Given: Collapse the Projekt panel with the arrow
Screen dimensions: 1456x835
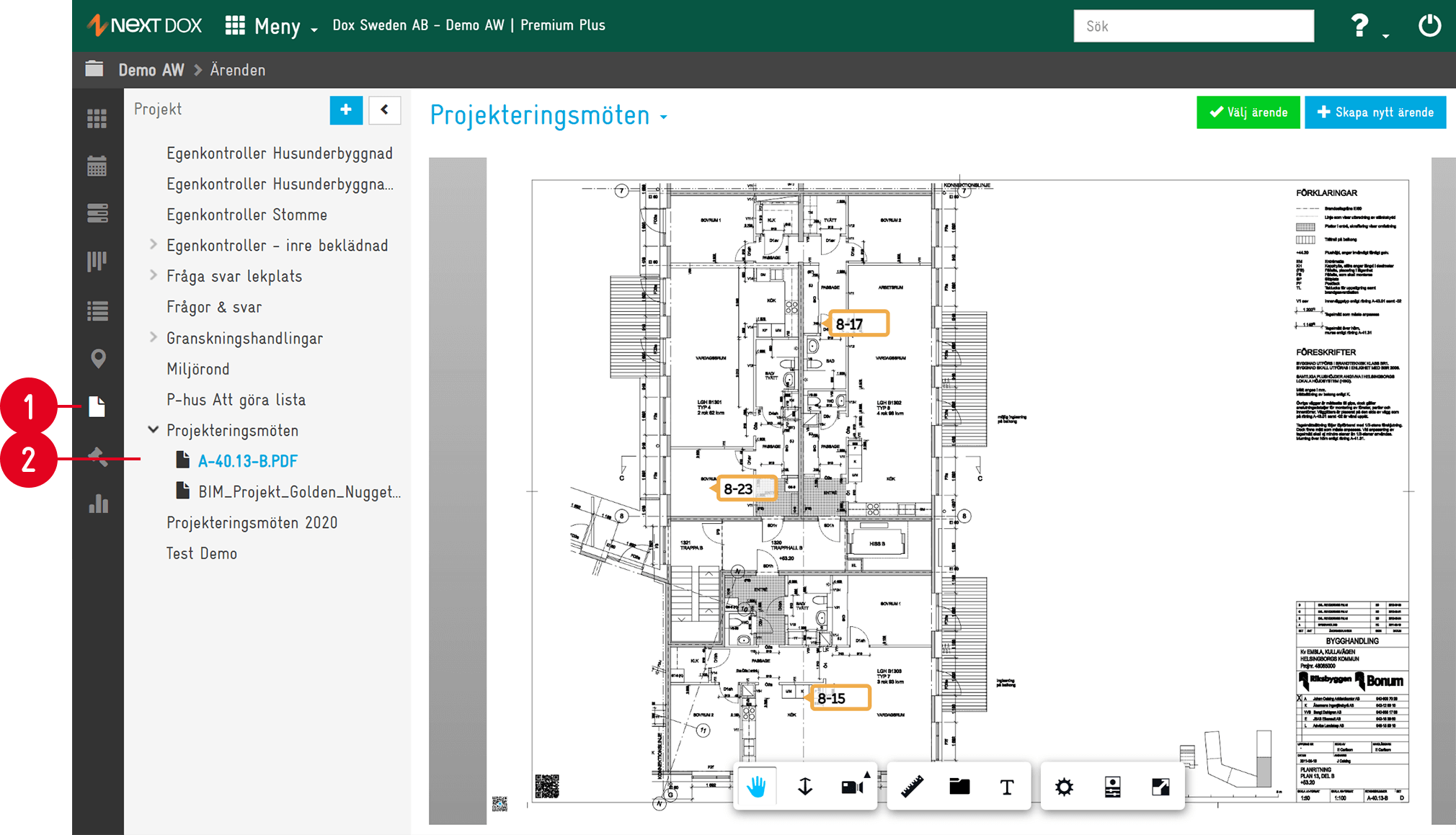Looking at the screenshot, I should 385,110.
